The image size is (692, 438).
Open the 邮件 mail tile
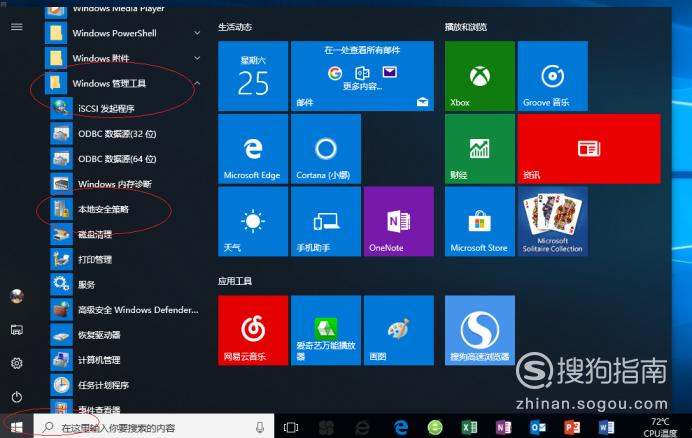point(362,76)
